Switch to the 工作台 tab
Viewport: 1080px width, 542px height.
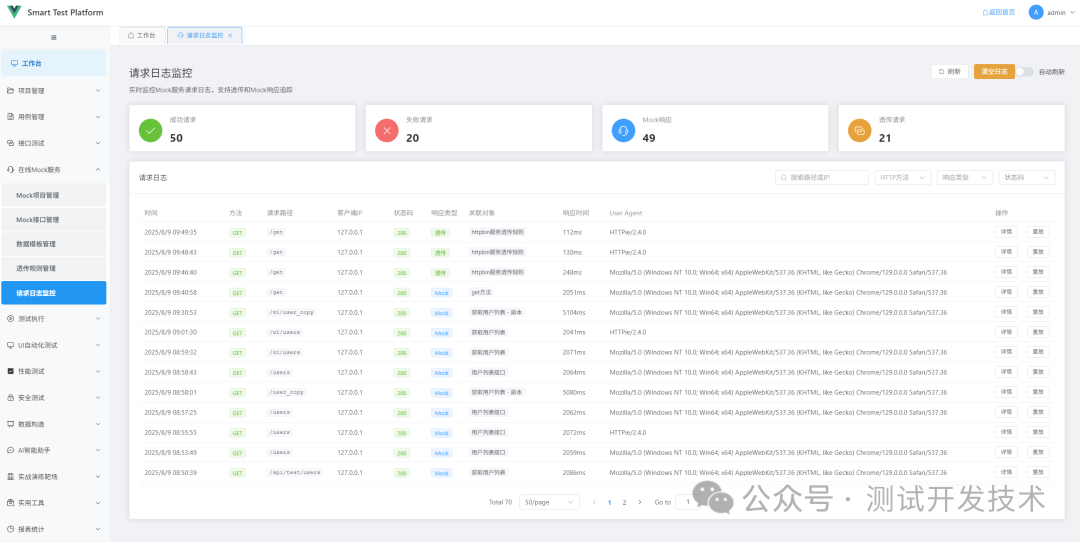pyautogui.click(x=142, y=35)
